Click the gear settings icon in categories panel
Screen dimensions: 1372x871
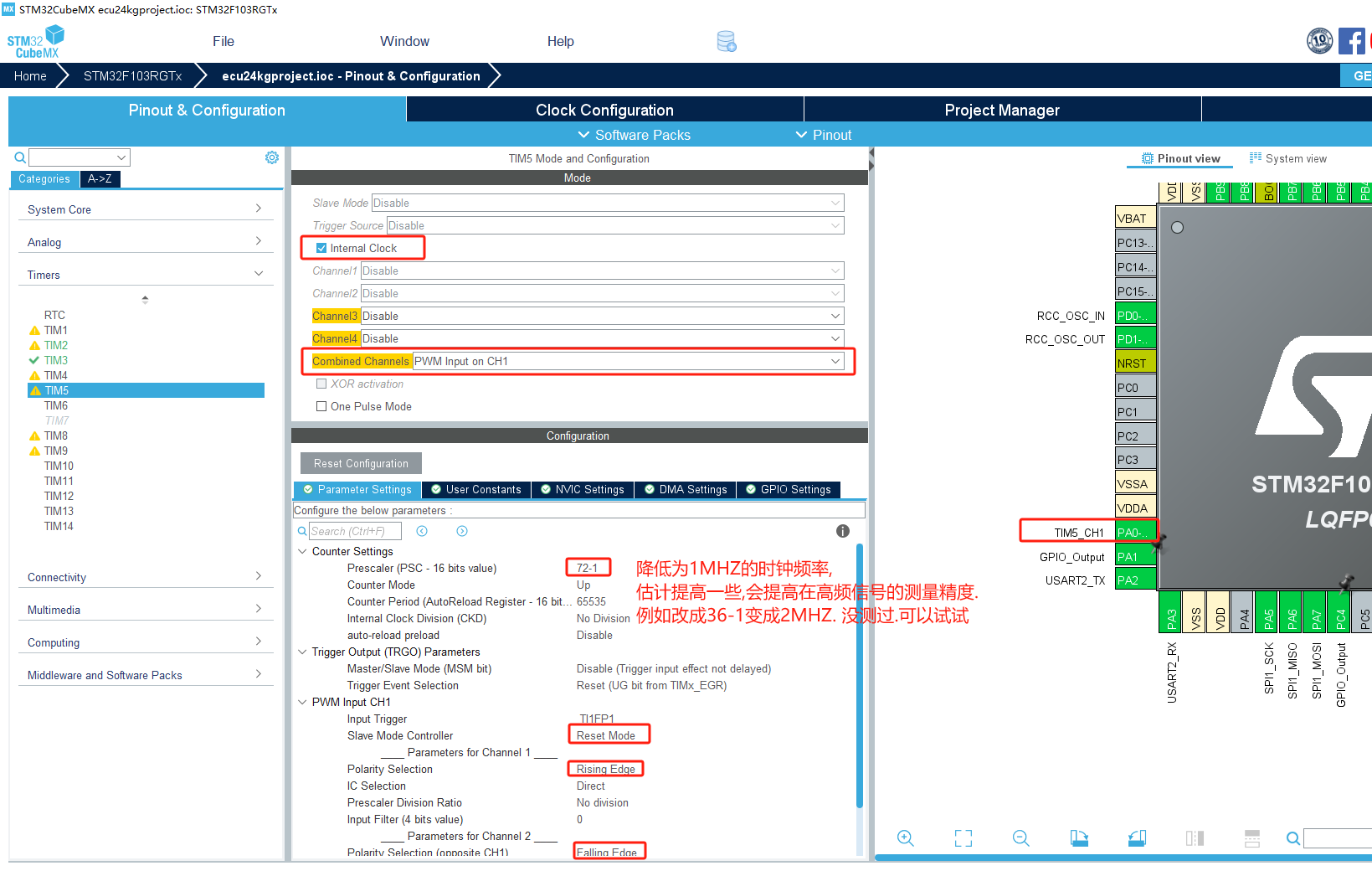[x=272, y=157]
